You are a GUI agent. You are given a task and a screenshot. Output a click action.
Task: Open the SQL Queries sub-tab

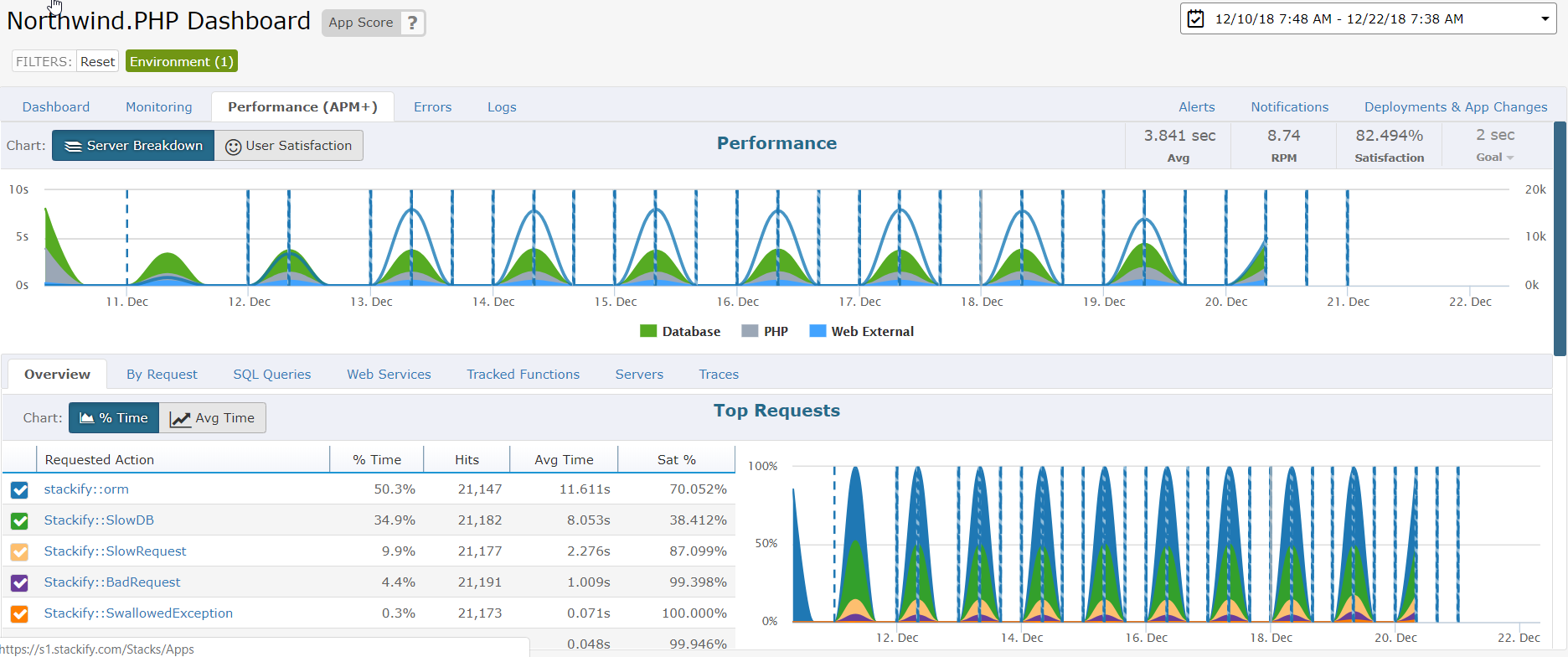point(272,374)
